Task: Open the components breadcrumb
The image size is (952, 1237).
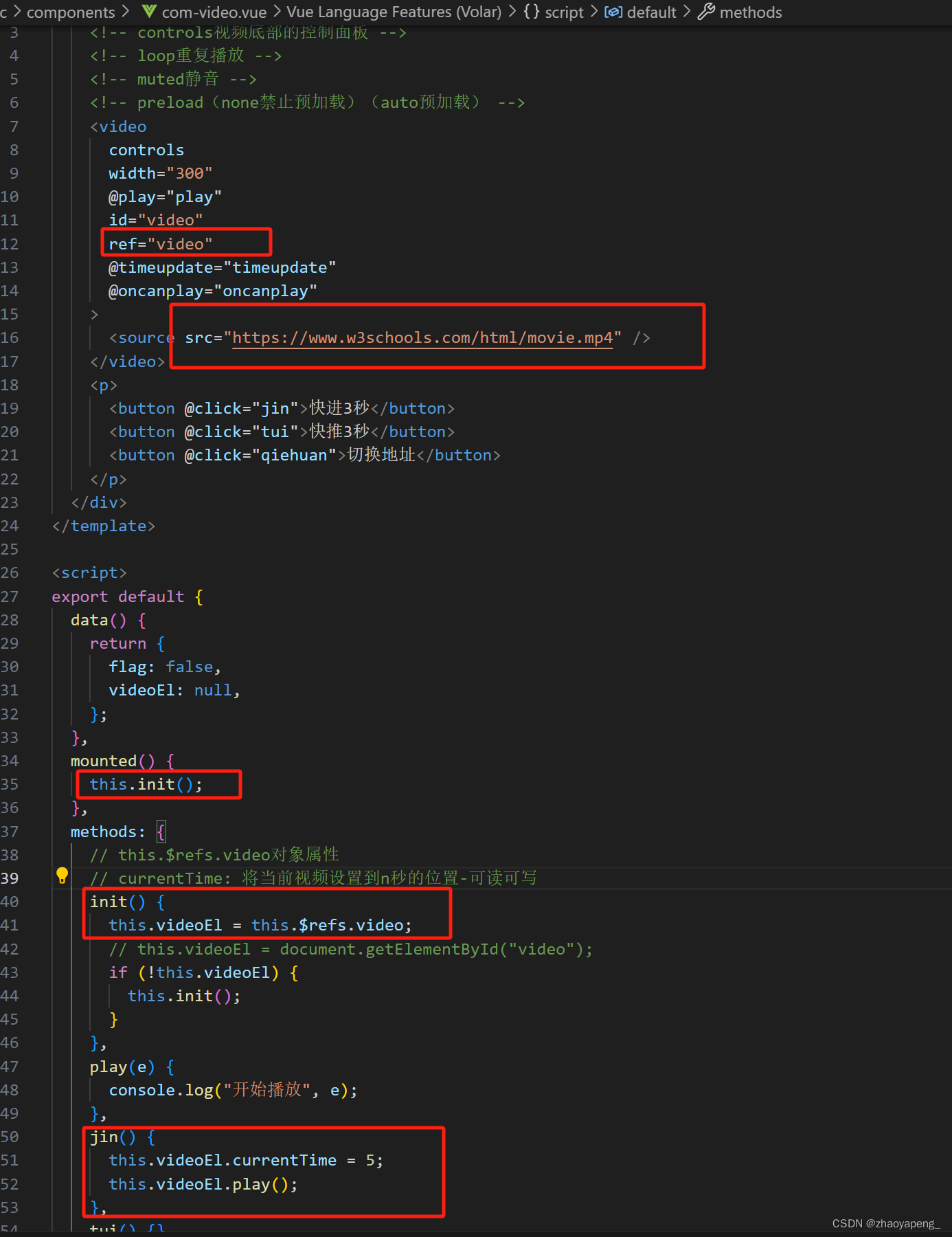Action: click(71, 12)
